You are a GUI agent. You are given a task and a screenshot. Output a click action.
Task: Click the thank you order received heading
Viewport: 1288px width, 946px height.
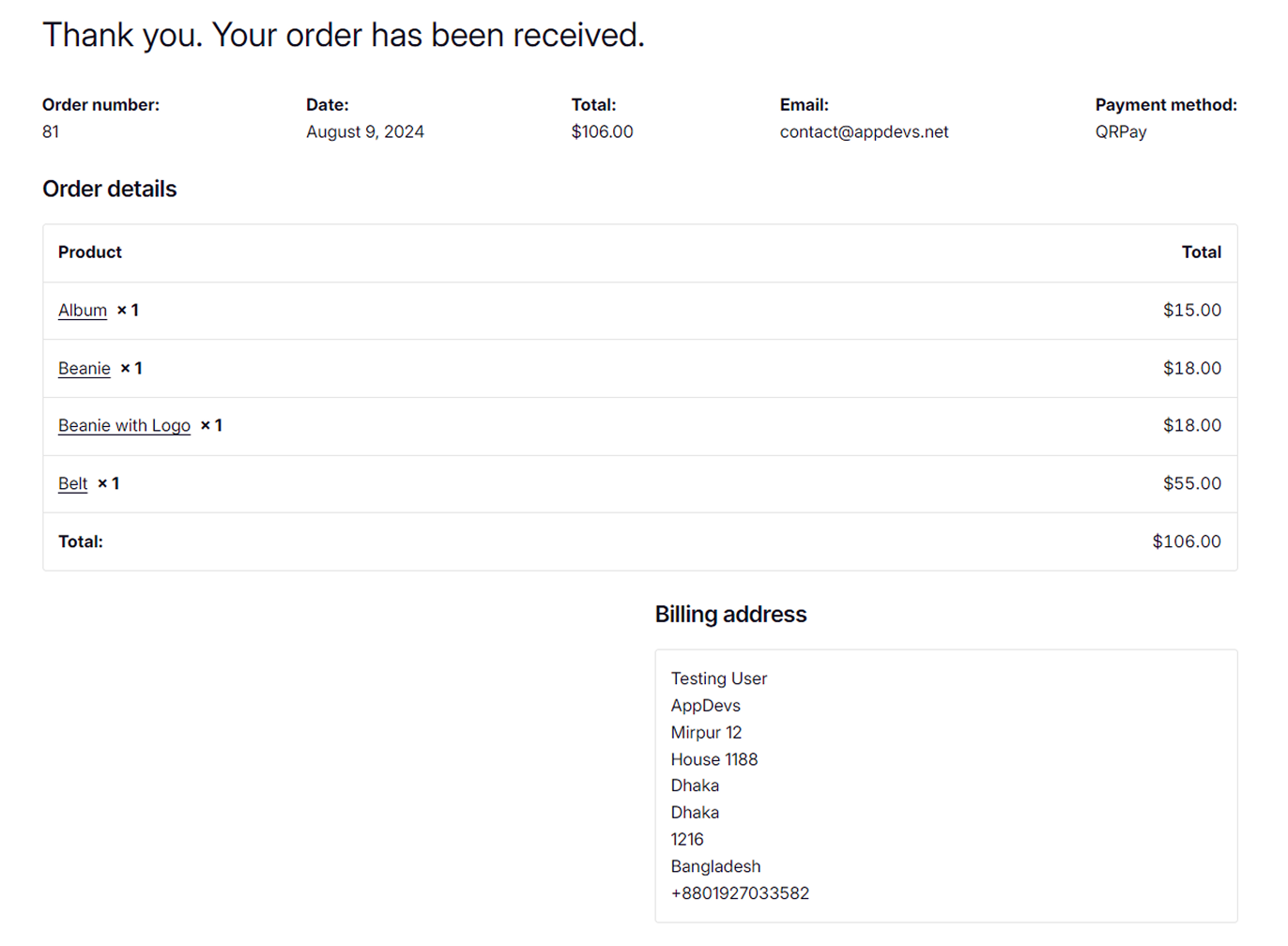344,36
